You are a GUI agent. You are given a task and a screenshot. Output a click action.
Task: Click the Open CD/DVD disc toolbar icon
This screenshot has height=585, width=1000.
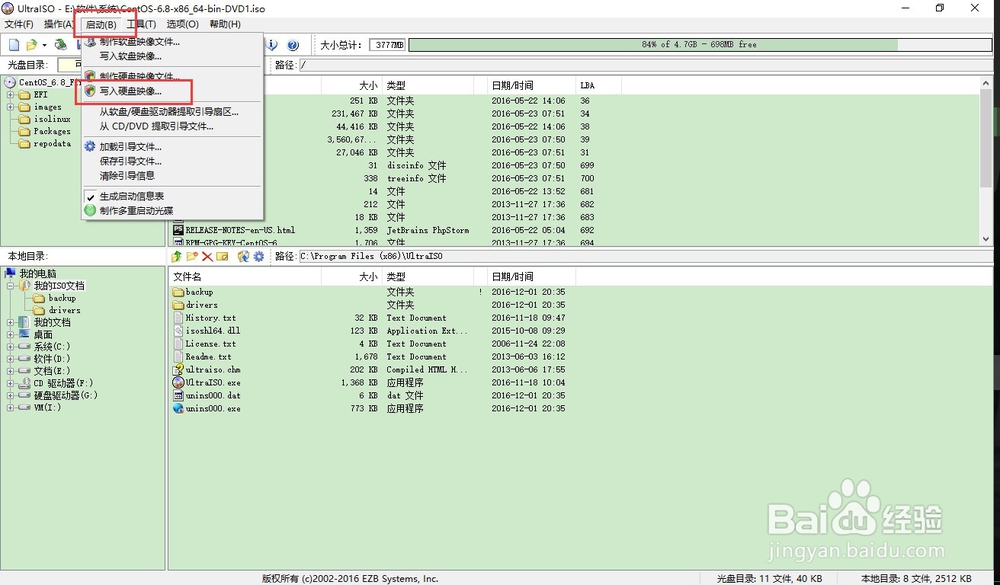61,45
